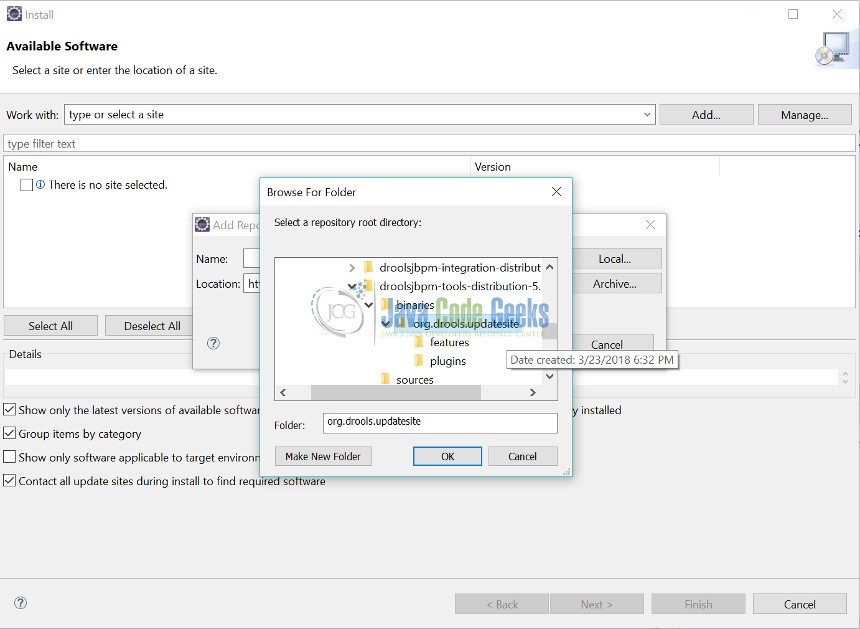
Task: Click OK in Browse For Folder
Action: pos(447,456)
